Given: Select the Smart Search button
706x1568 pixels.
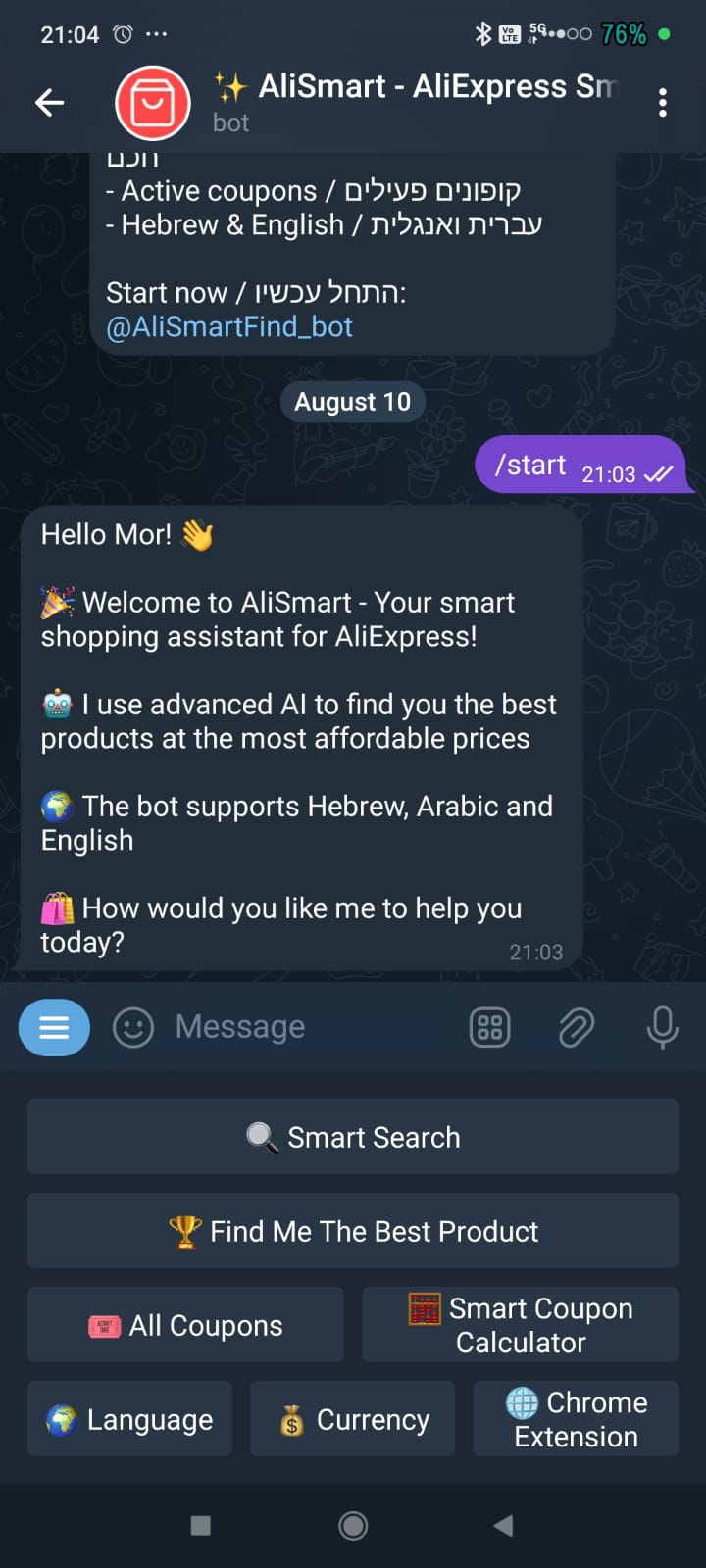Looking at the screenshot, I should [x=353, y=1137].
